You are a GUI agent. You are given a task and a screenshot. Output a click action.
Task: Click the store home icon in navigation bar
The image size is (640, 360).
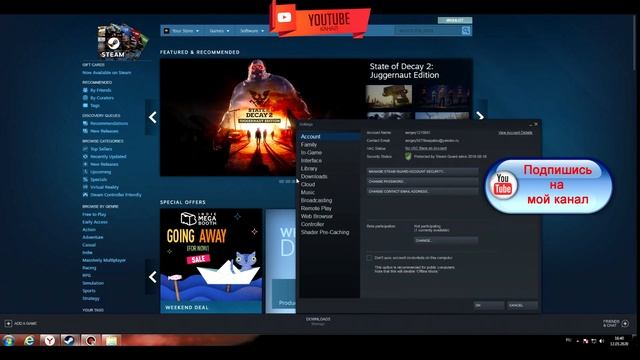click(166, 31)
